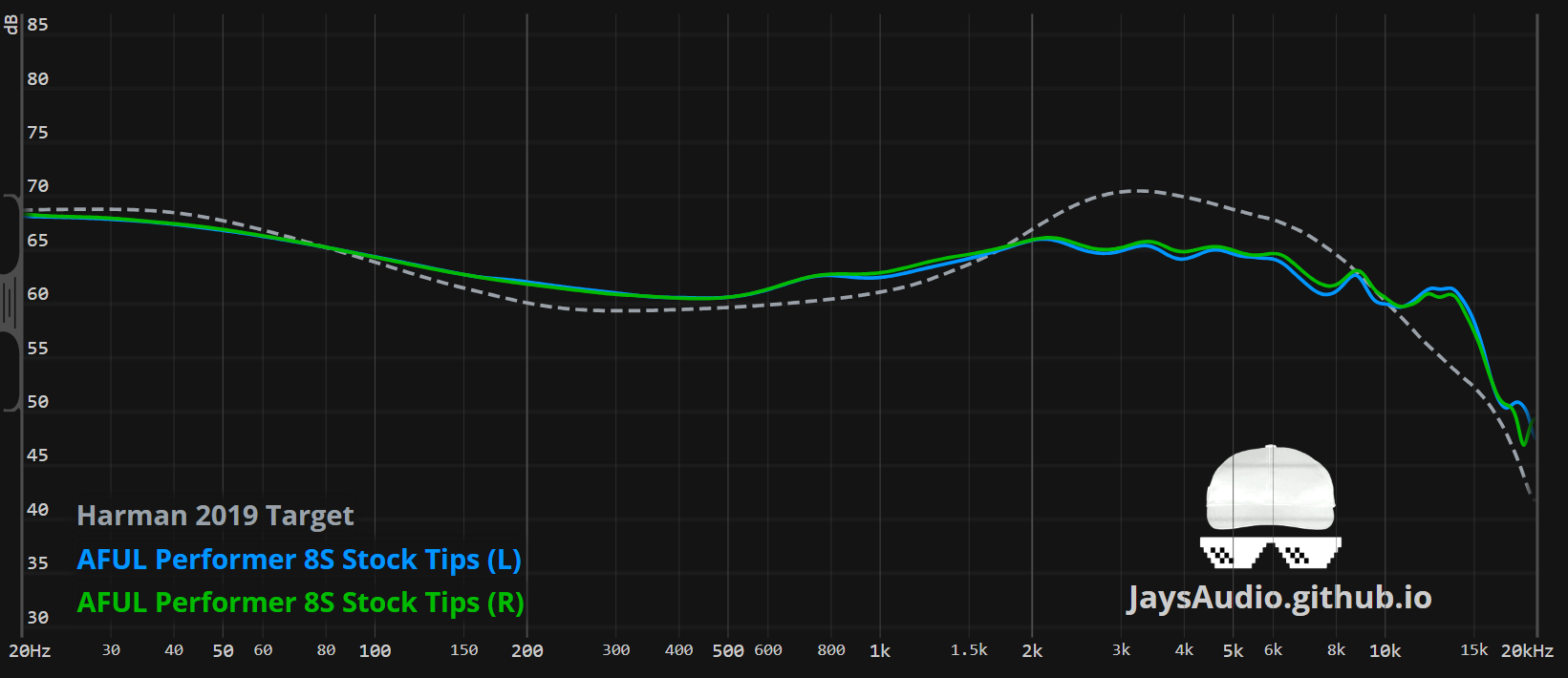Click the y-axis scale grip handle
This screenshot has width=1568, height=678.
[x=10, y=303]
